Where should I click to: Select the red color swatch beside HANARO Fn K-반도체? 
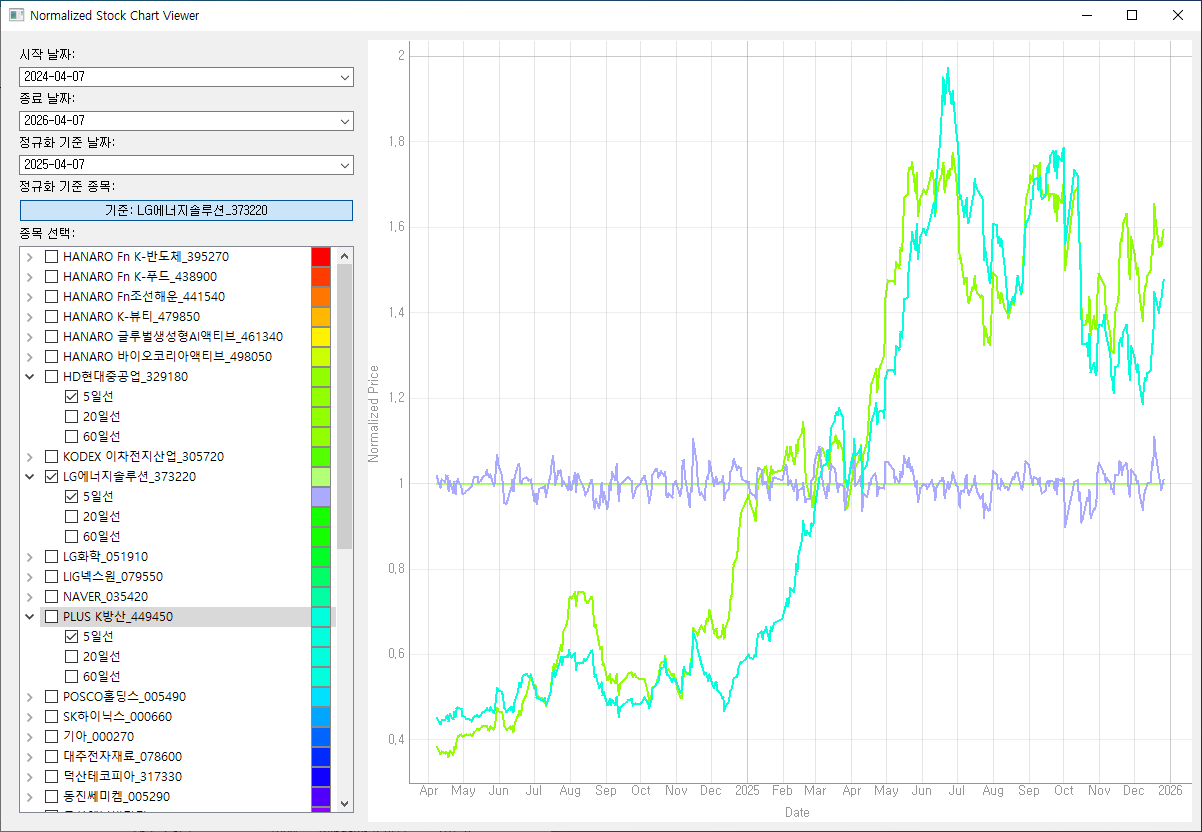pos(320,256)
